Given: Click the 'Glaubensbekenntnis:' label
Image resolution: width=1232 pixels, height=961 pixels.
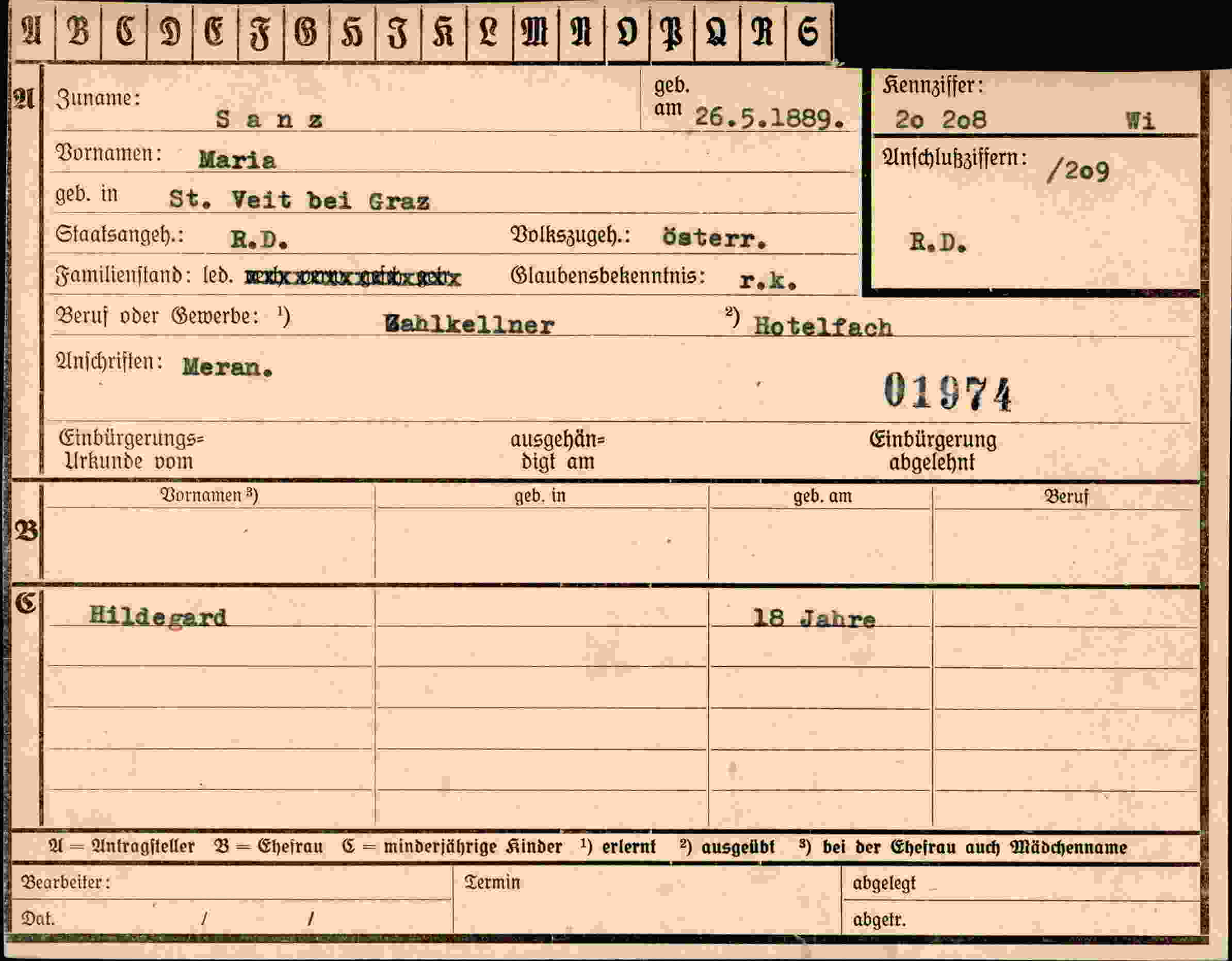Looking at the screenshot, I should [608, 276].
